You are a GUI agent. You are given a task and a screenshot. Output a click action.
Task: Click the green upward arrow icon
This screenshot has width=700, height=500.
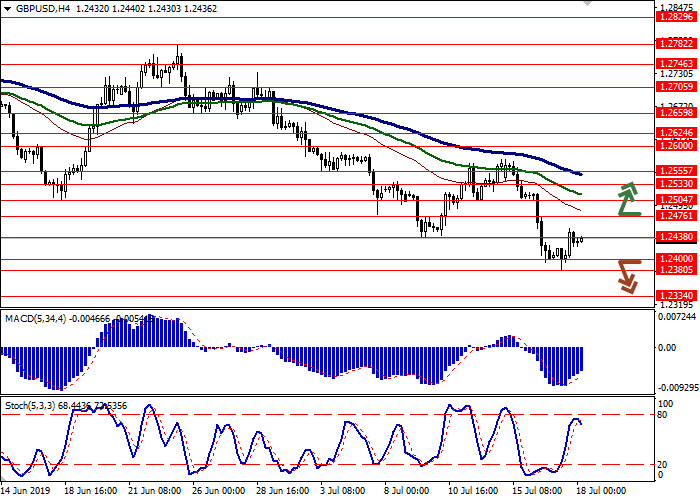[627, 199]
